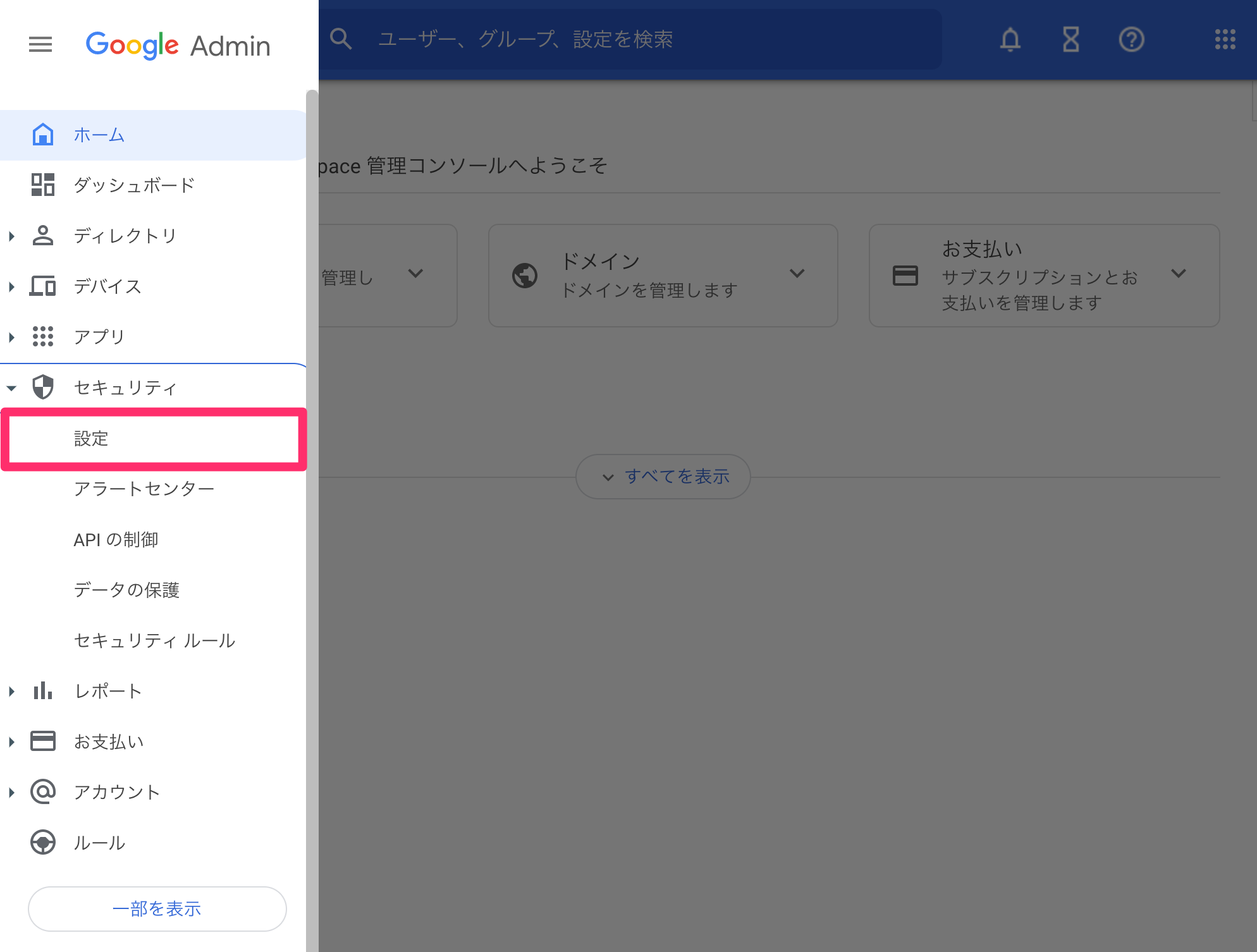Click the レポート label in sidebar
This screenshot has width=1257, height=952.
click(108, 691)
